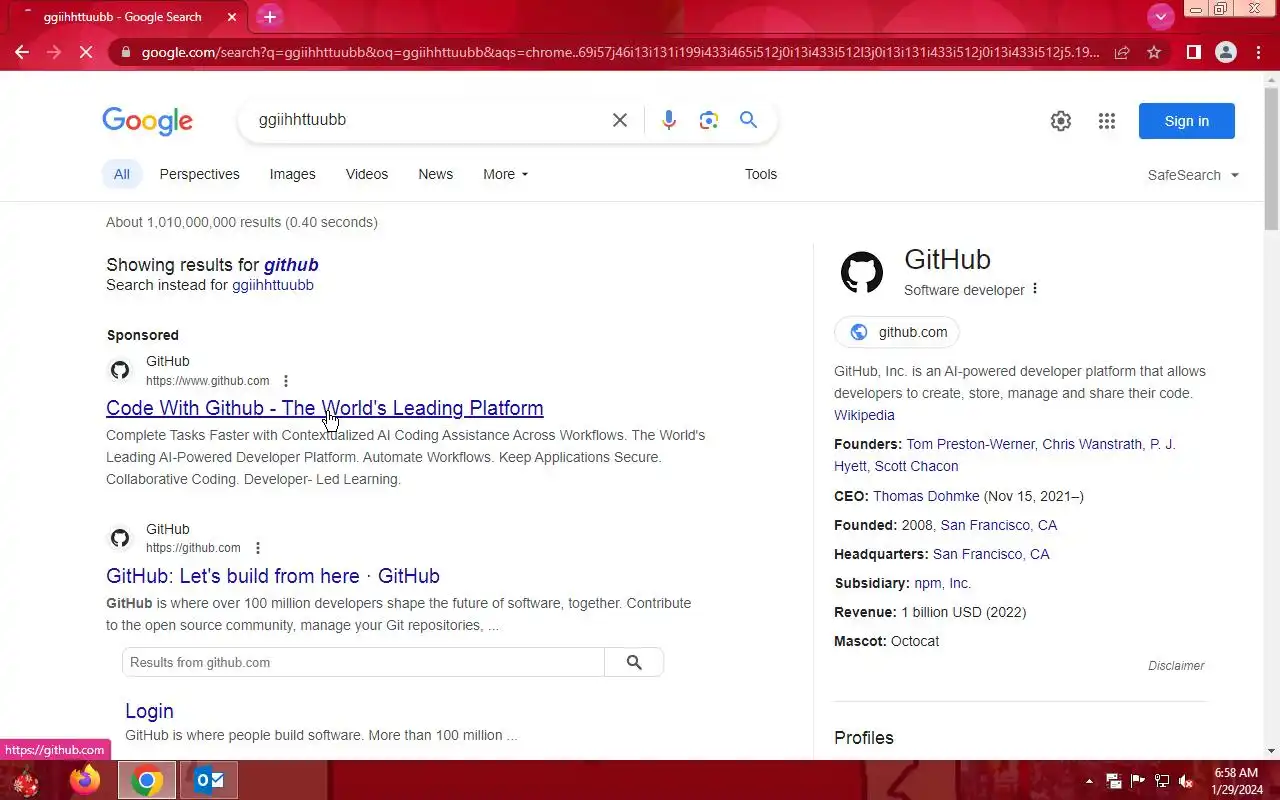View site information lock icon
Screen dimensions: 1280x800
125,52
